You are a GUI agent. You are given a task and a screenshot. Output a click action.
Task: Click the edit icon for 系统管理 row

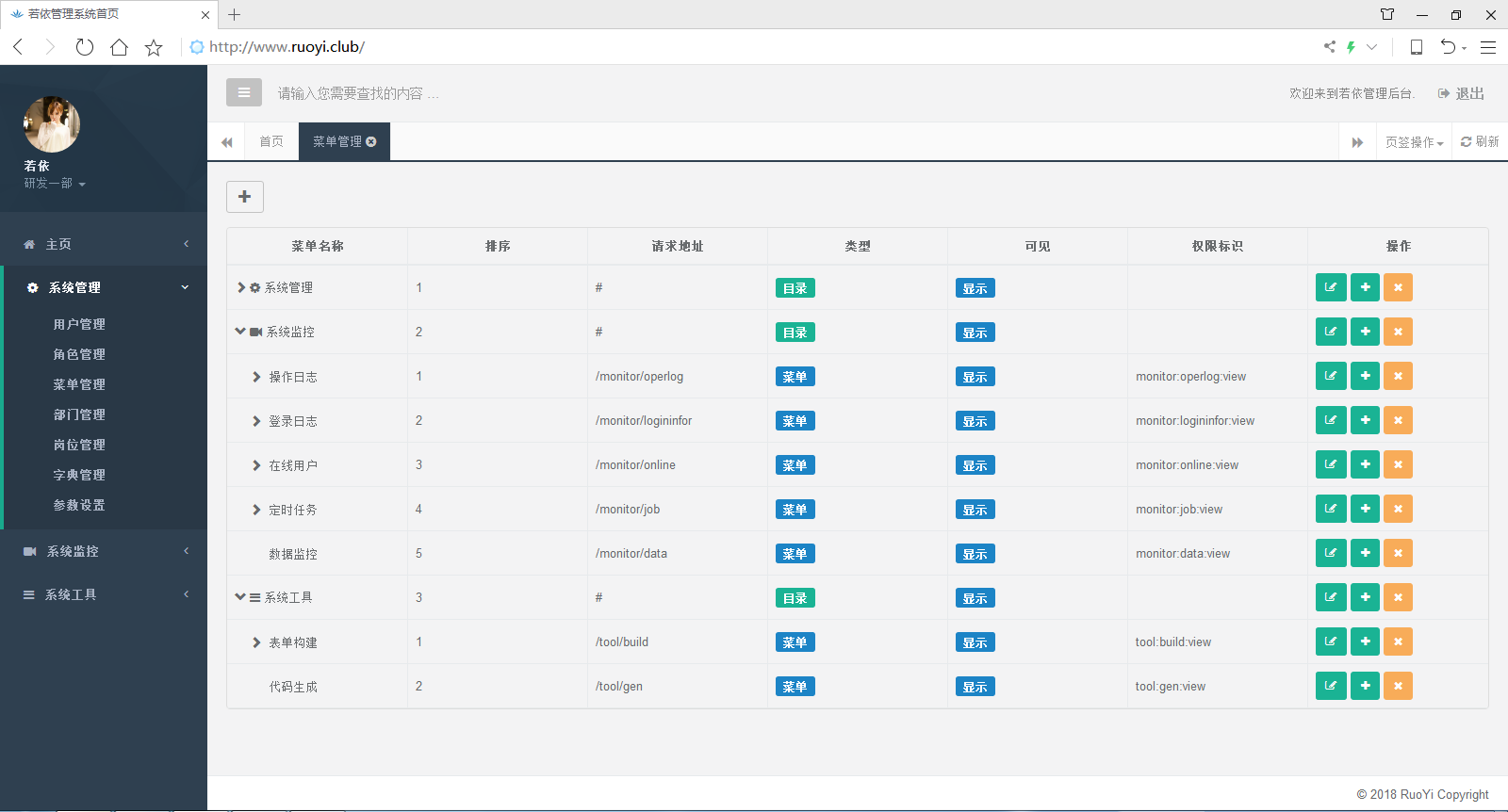[x=1331, y=287]
